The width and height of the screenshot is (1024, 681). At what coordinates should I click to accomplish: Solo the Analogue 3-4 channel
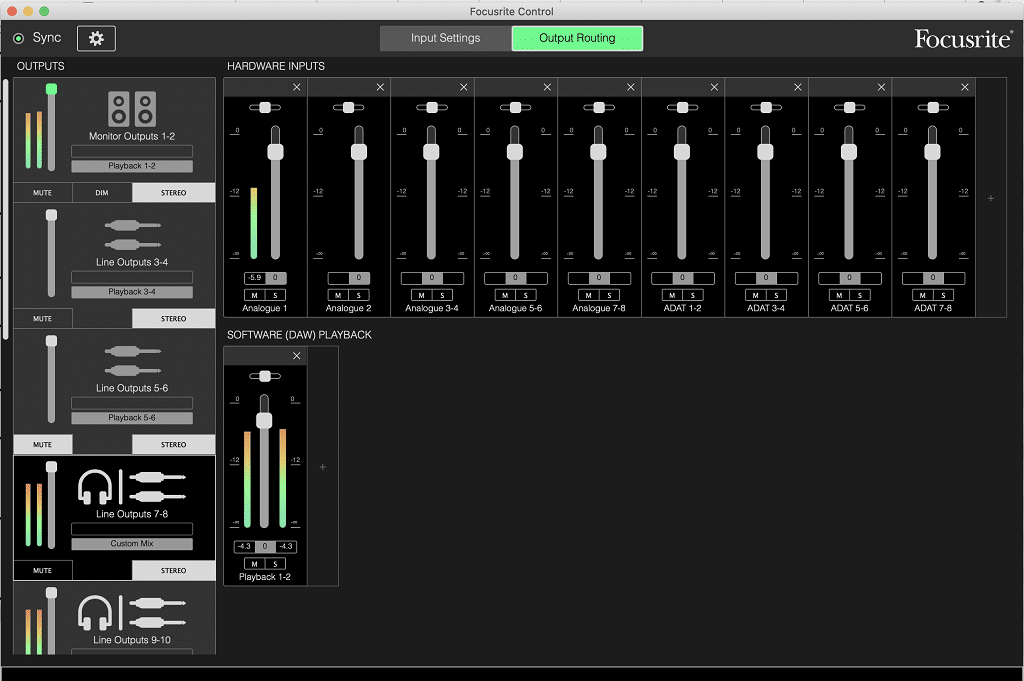443,295
